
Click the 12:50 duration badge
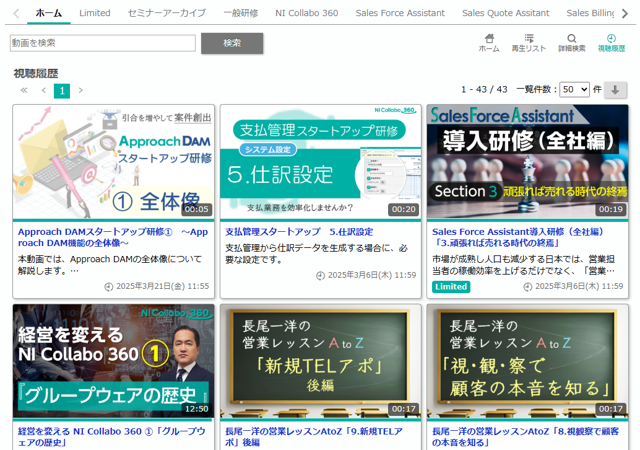[196, 409]
